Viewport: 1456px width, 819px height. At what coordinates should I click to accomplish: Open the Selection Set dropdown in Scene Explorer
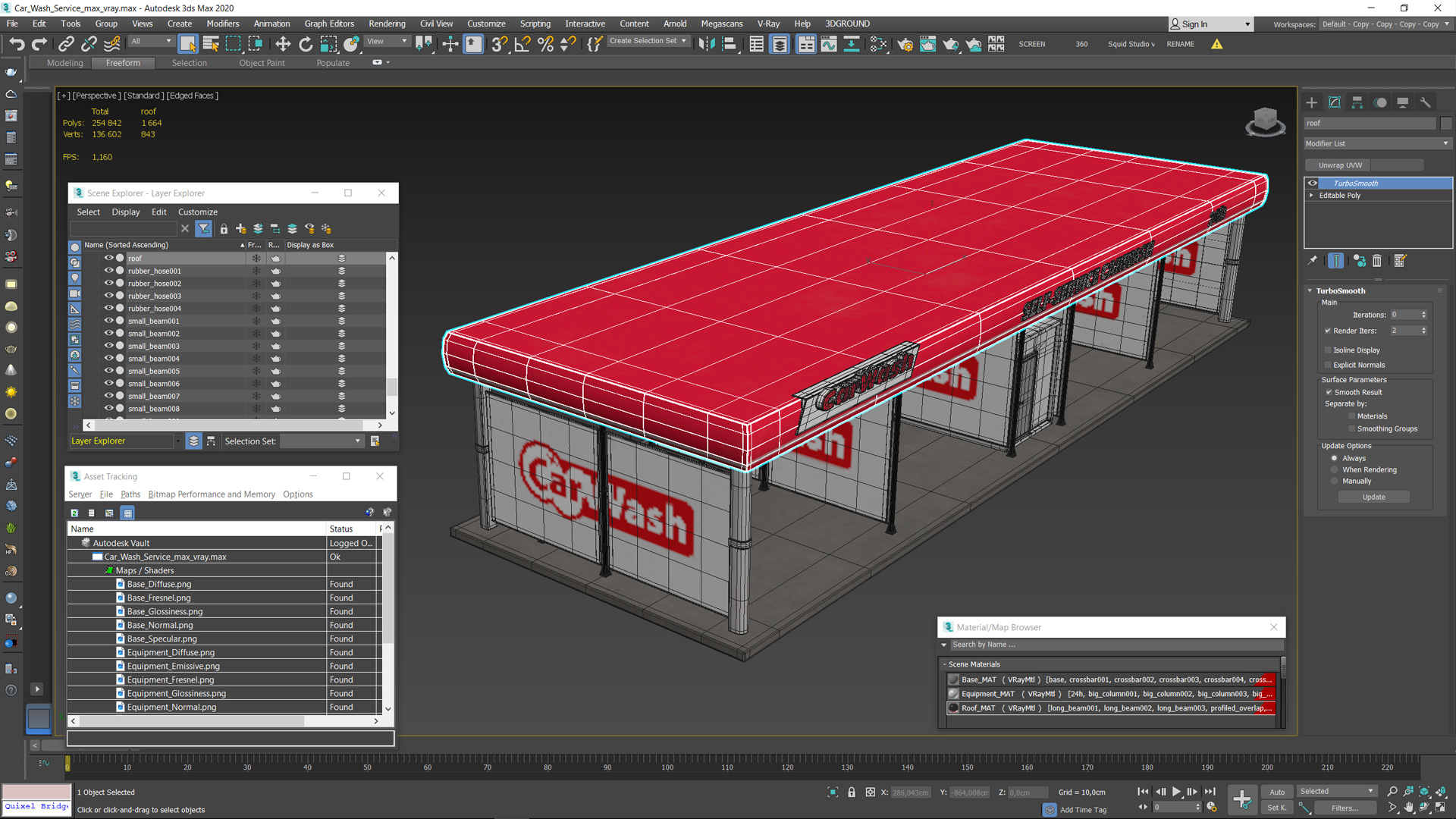[322, 441]
